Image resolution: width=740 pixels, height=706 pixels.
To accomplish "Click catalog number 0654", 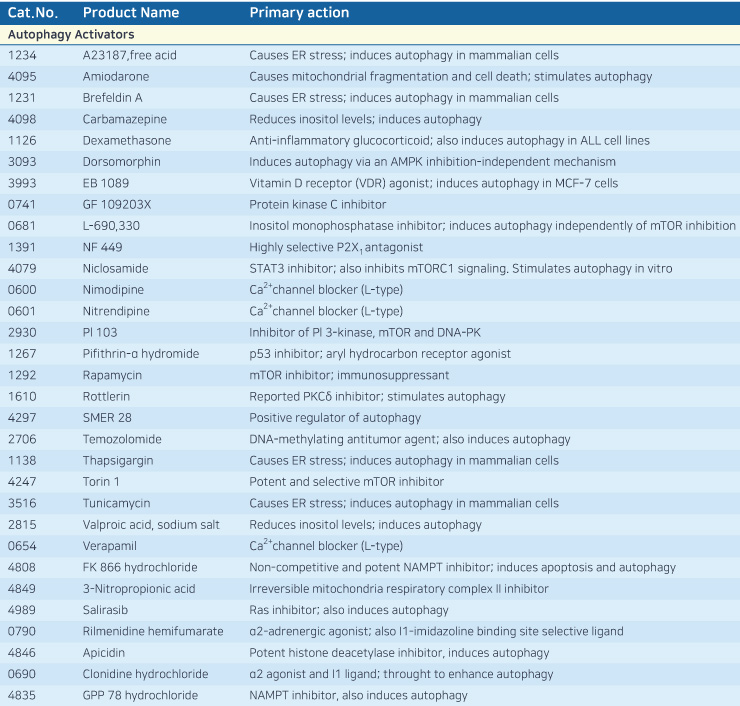I will click(22, 546).
